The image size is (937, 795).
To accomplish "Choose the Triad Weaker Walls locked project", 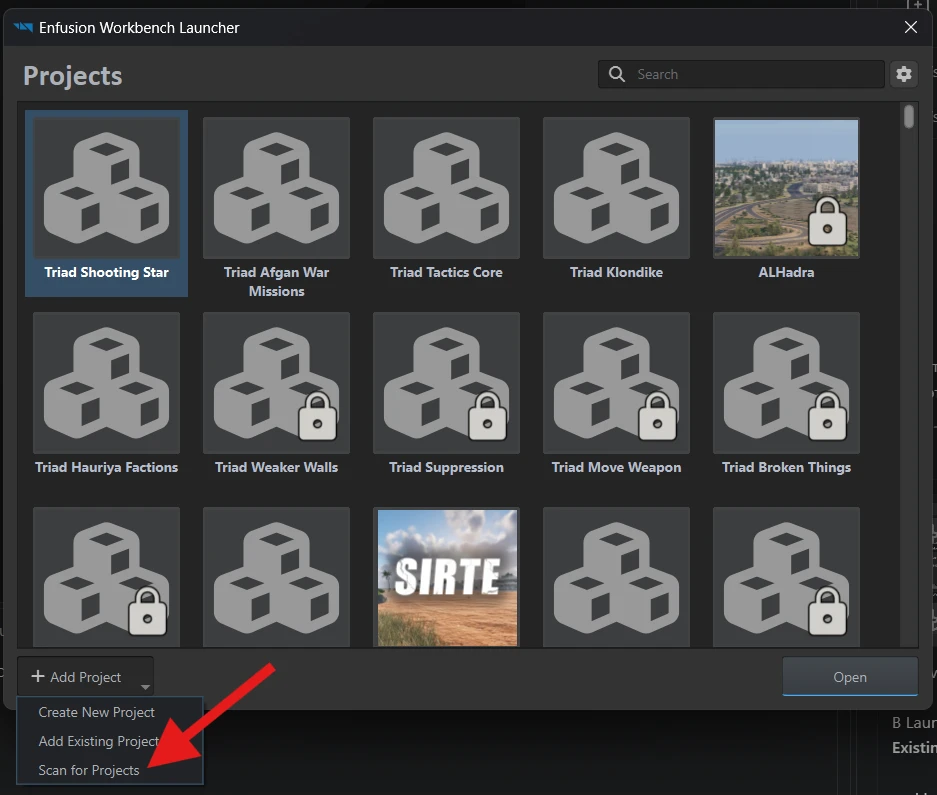I will 276,383.
